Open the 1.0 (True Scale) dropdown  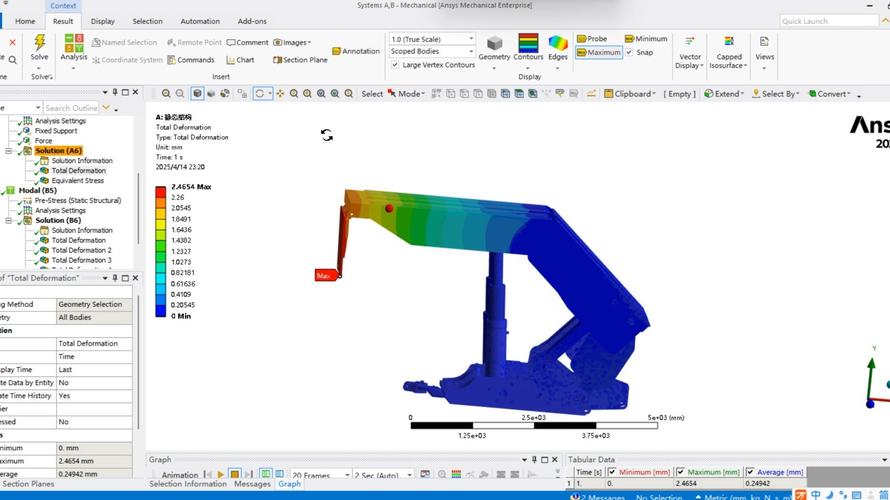pyautogui.click(x=432, y=39)
